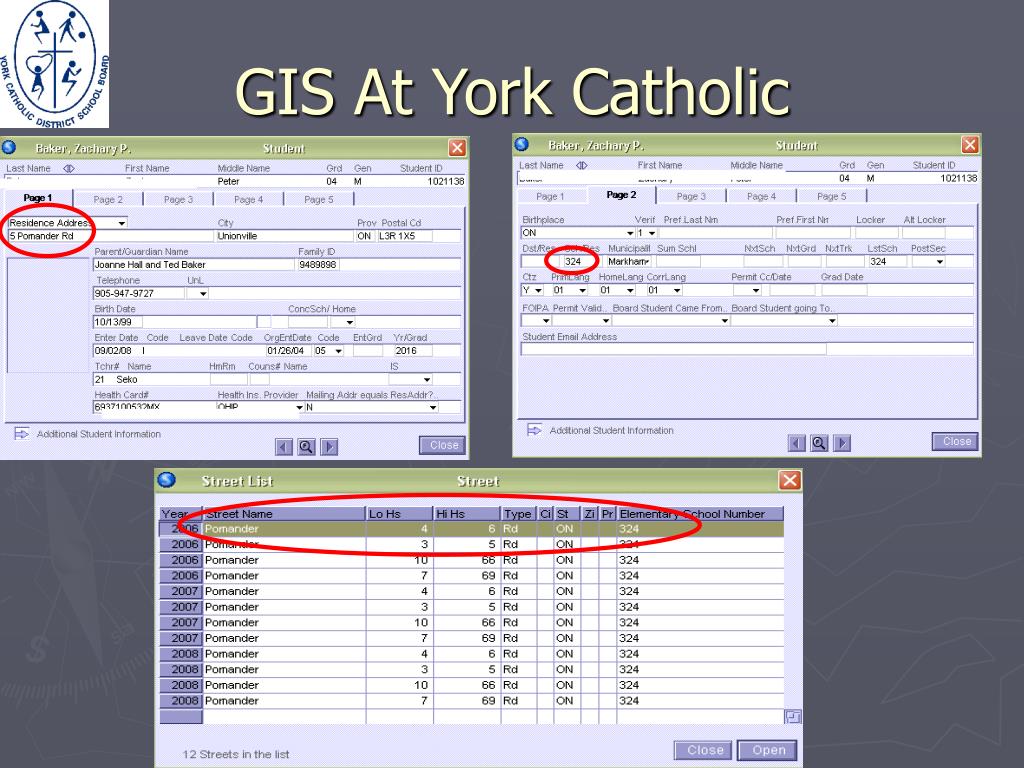This screenshot has height=768, width=1024.
Task: Open UnL dropdown beside Telephone
Action: [x=203, y=294]
